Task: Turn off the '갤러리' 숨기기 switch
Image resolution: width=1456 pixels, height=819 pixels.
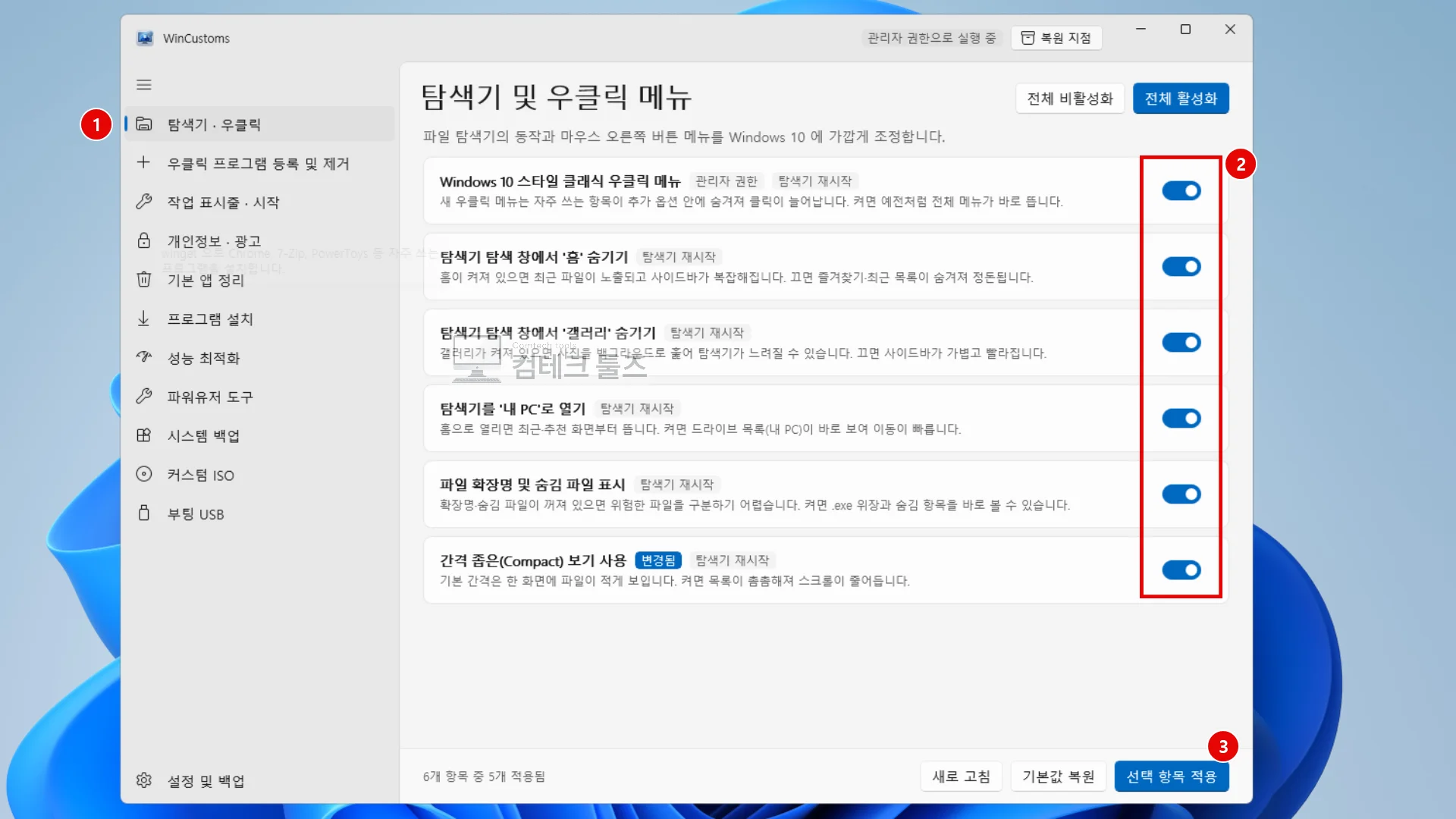Action: (x=1181, y=343)
